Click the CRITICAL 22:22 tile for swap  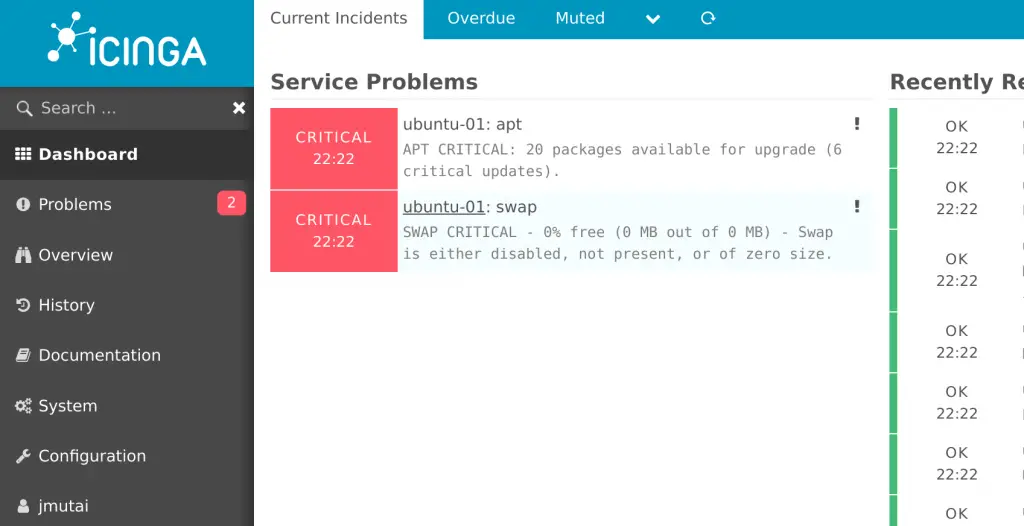pyautogui.click(x=334, y=231)
